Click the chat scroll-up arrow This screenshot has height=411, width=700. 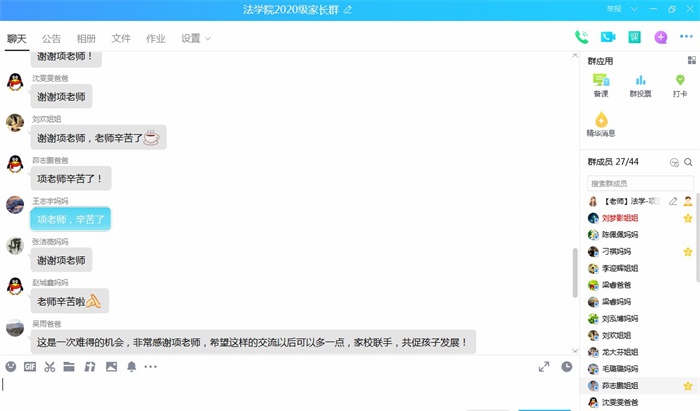(x=575, y=55)
